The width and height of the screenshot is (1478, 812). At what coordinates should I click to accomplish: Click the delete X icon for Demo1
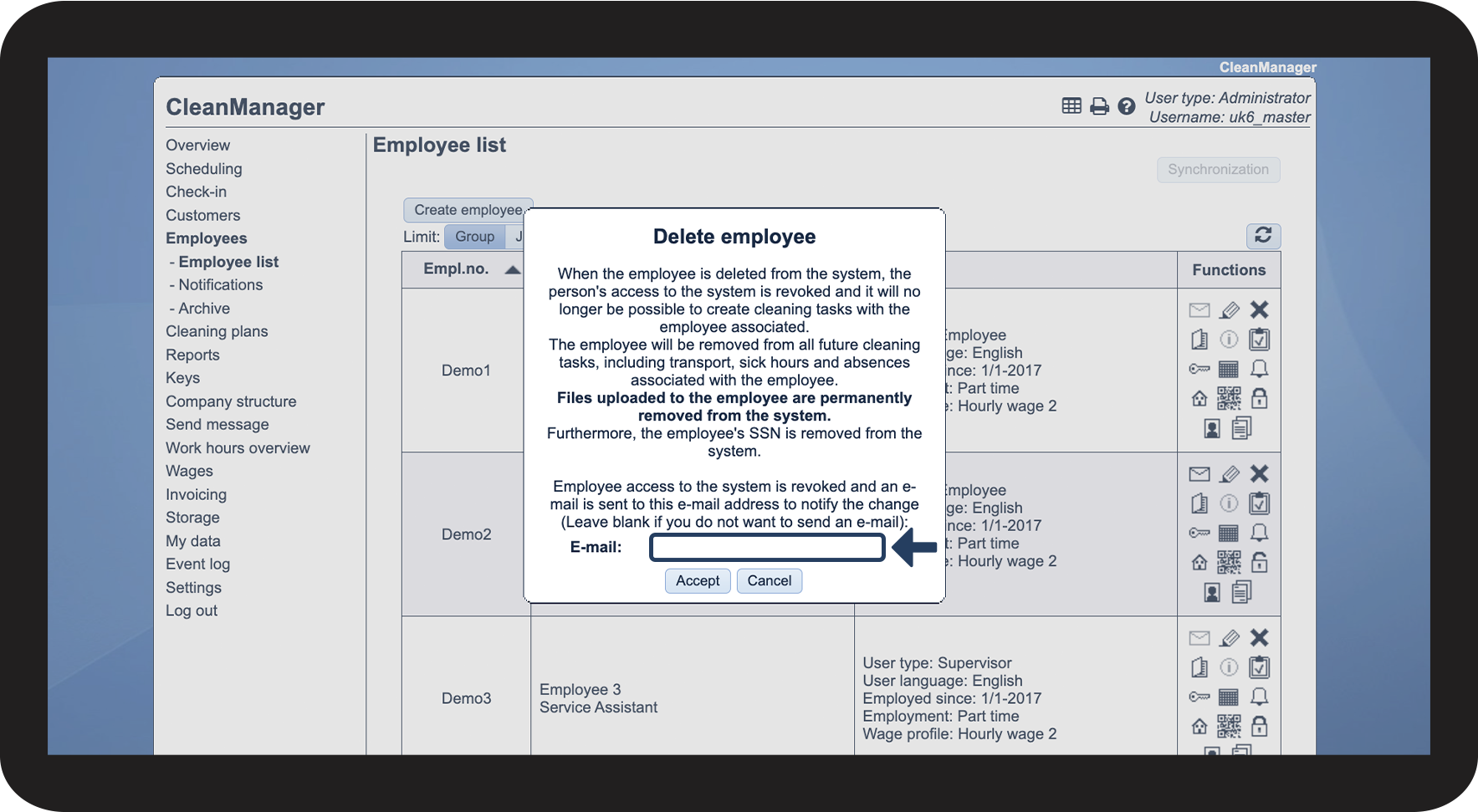1259,310
